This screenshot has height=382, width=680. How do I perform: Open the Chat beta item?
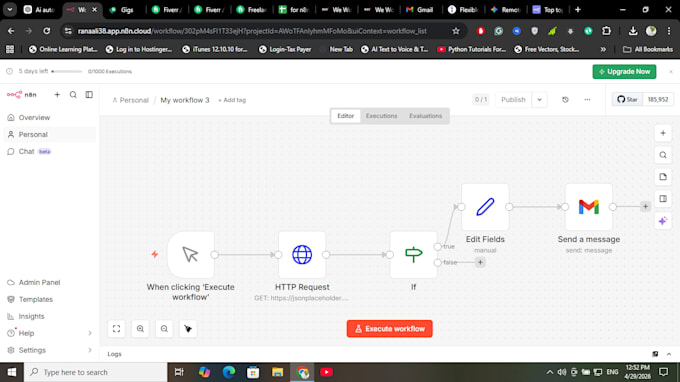pyautogui.click(x=29, y=151)
